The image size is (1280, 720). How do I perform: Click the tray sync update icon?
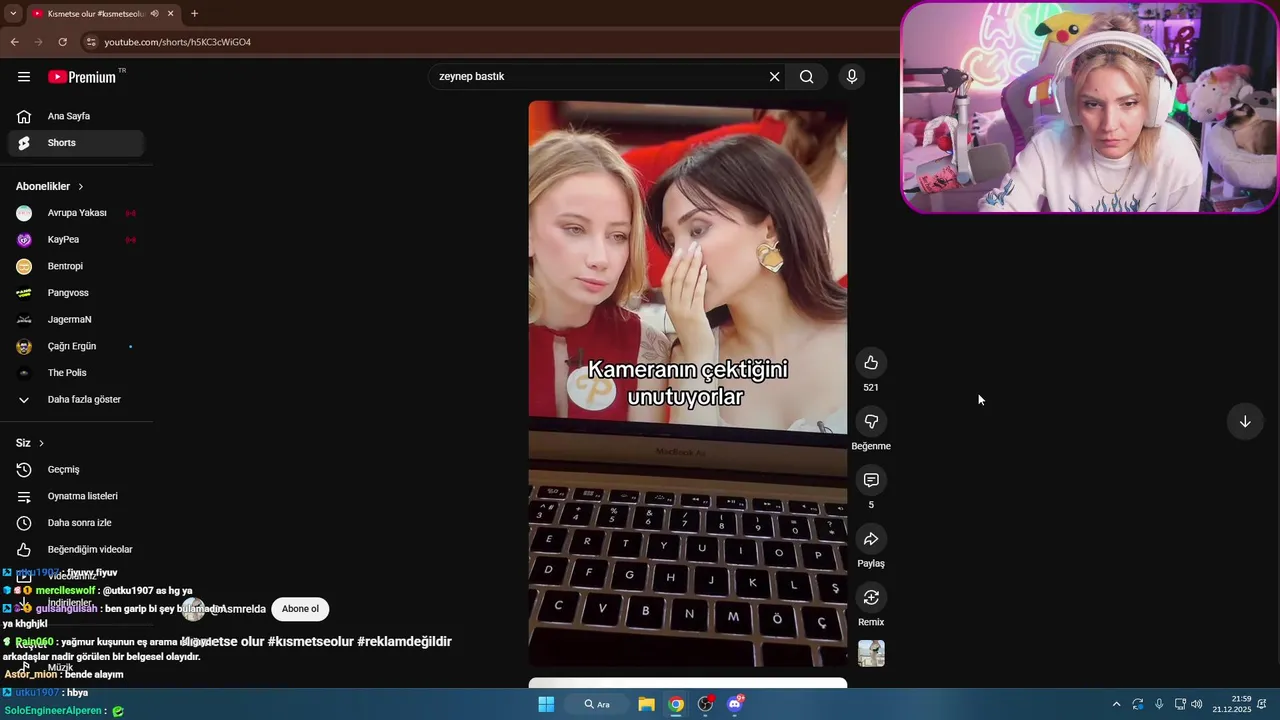pyautogui.click(x=1138, y=704)
